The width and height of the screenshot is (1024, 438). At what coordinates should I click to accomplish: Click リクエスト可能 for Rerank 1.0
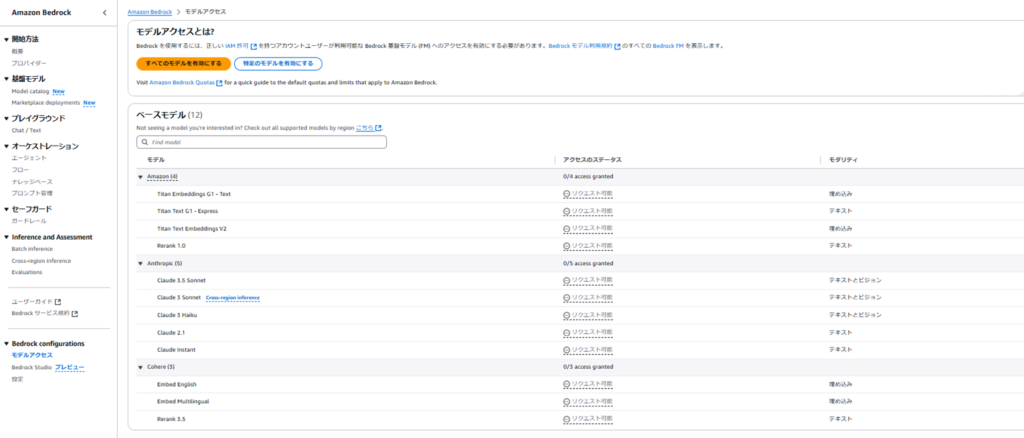(x=592, y=245)
